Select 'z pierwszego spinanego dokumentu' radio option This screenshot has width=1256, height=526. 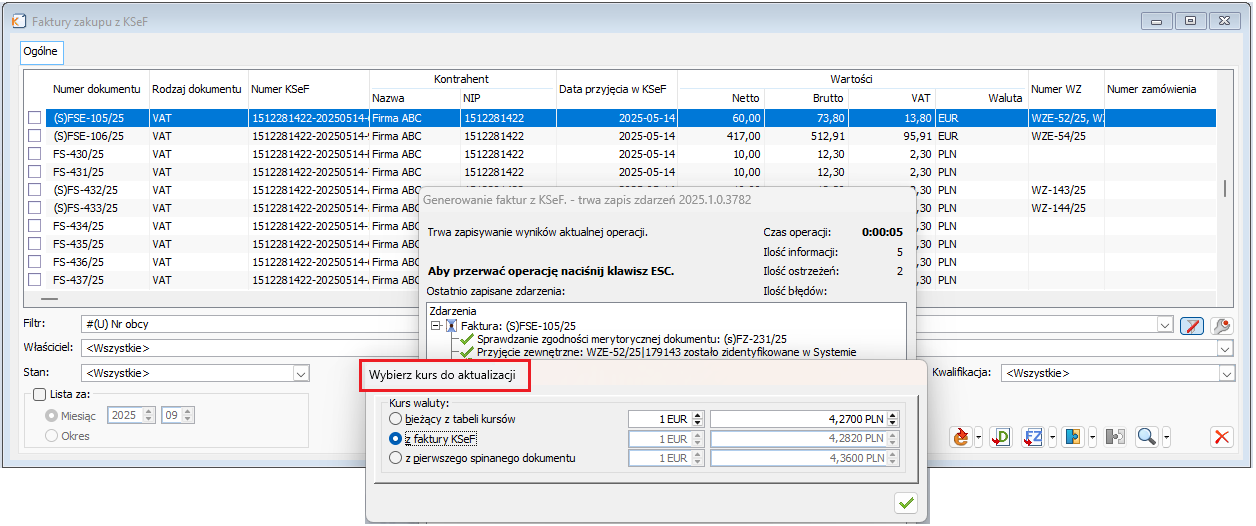coord(397,458)
